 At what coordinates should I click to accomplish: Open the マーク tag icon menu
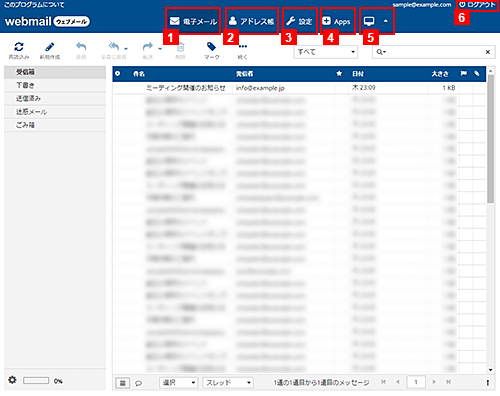[x=211, y=47]
